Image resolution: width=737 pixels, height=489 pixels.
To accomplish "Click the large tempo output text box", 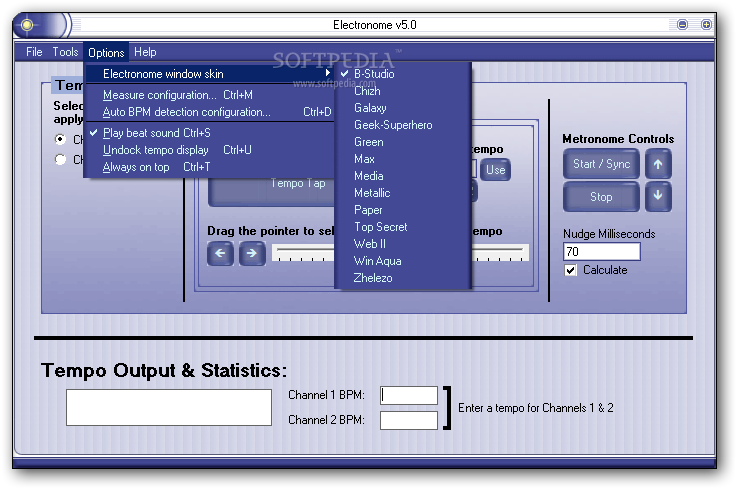I will tap(169, 407).
